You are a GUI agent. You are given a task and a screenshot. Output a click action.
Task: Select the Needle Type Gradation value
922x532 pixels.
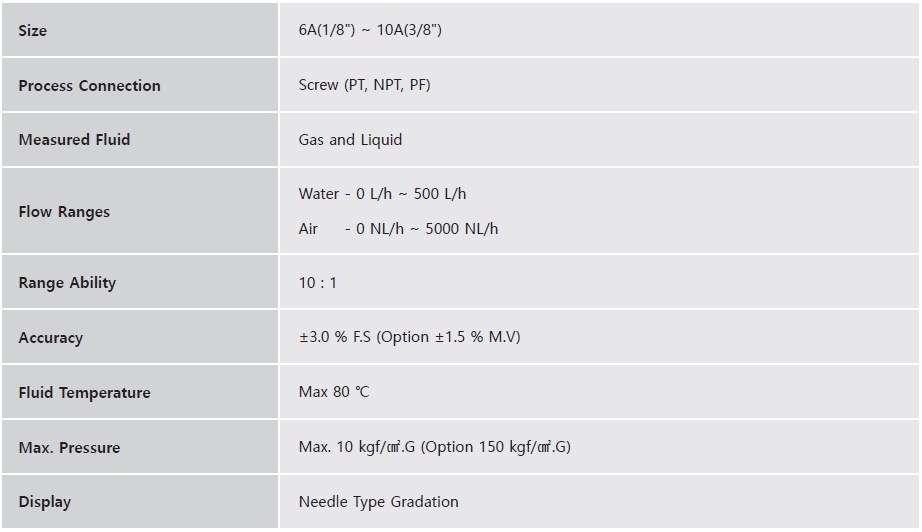point(378,502)
